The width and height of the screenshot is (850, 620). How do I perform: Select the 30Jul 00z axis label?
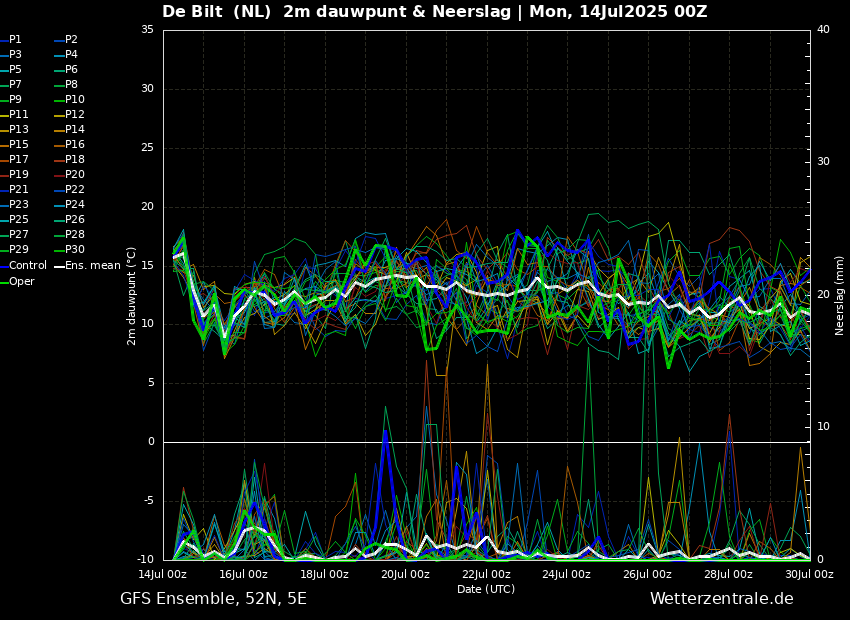(x=809, y=574)
